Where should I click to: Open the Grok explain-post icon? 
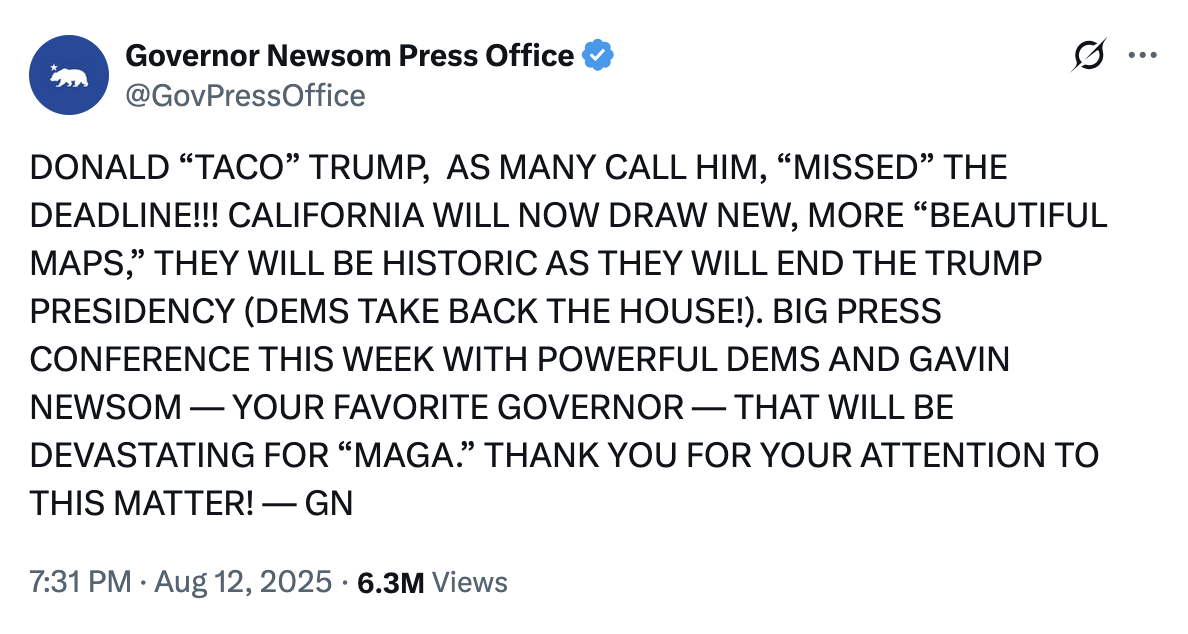click(x=1089, y=56)
